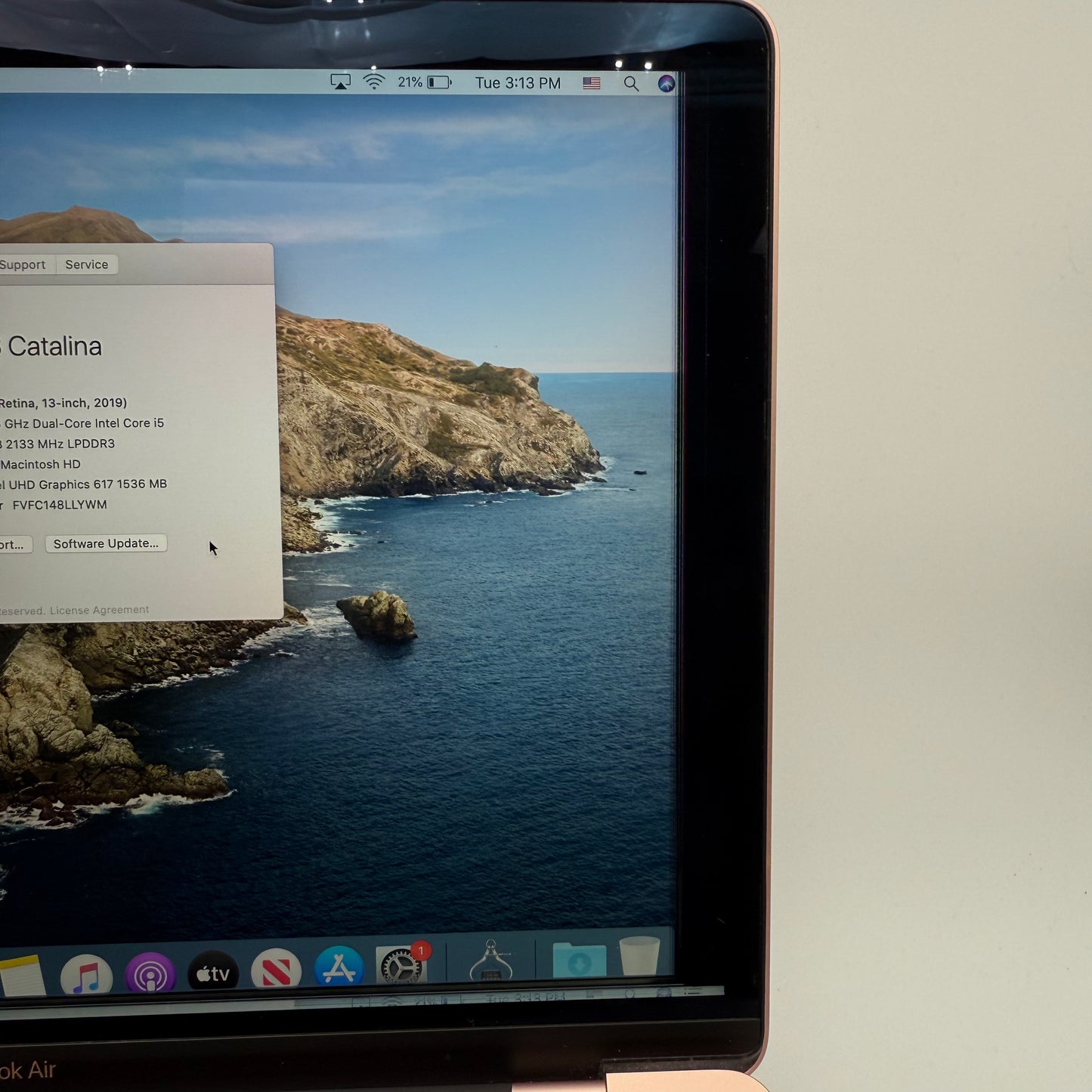
Task: Open Spotlight search magnifying glass
Action: tap(631, 84)
